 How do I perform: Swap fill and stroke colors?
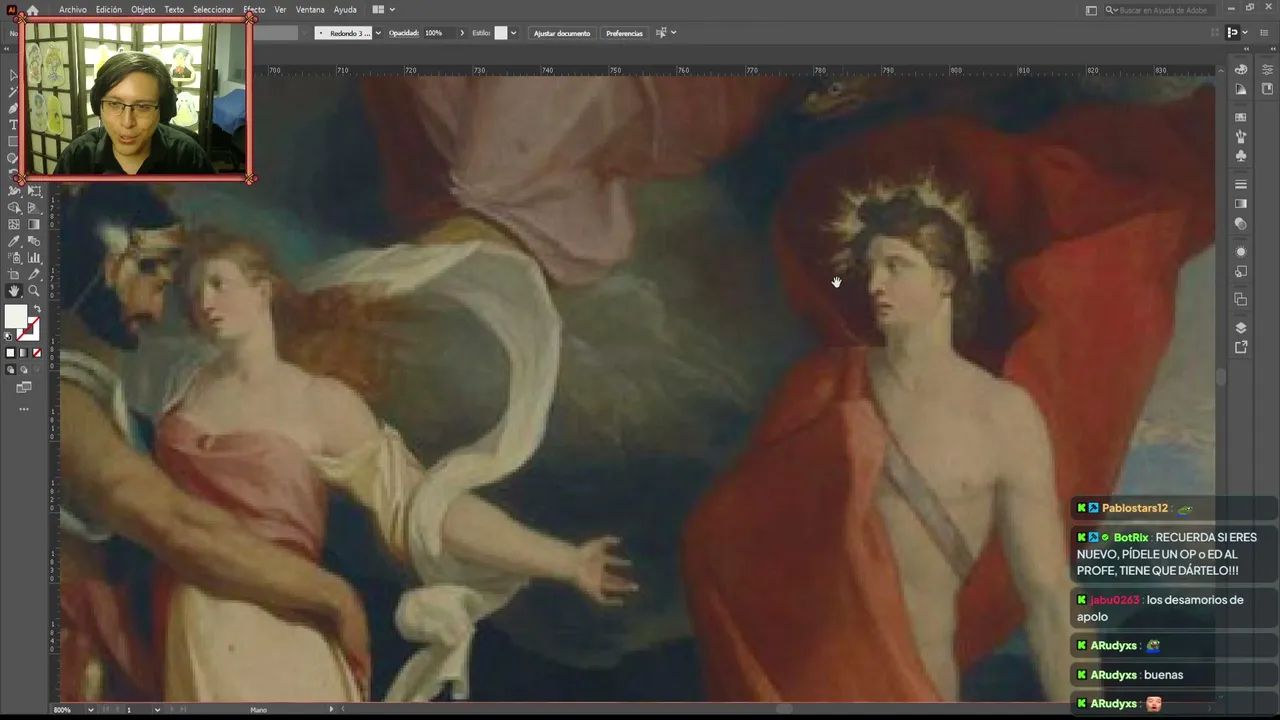click(x=37, y=309)
